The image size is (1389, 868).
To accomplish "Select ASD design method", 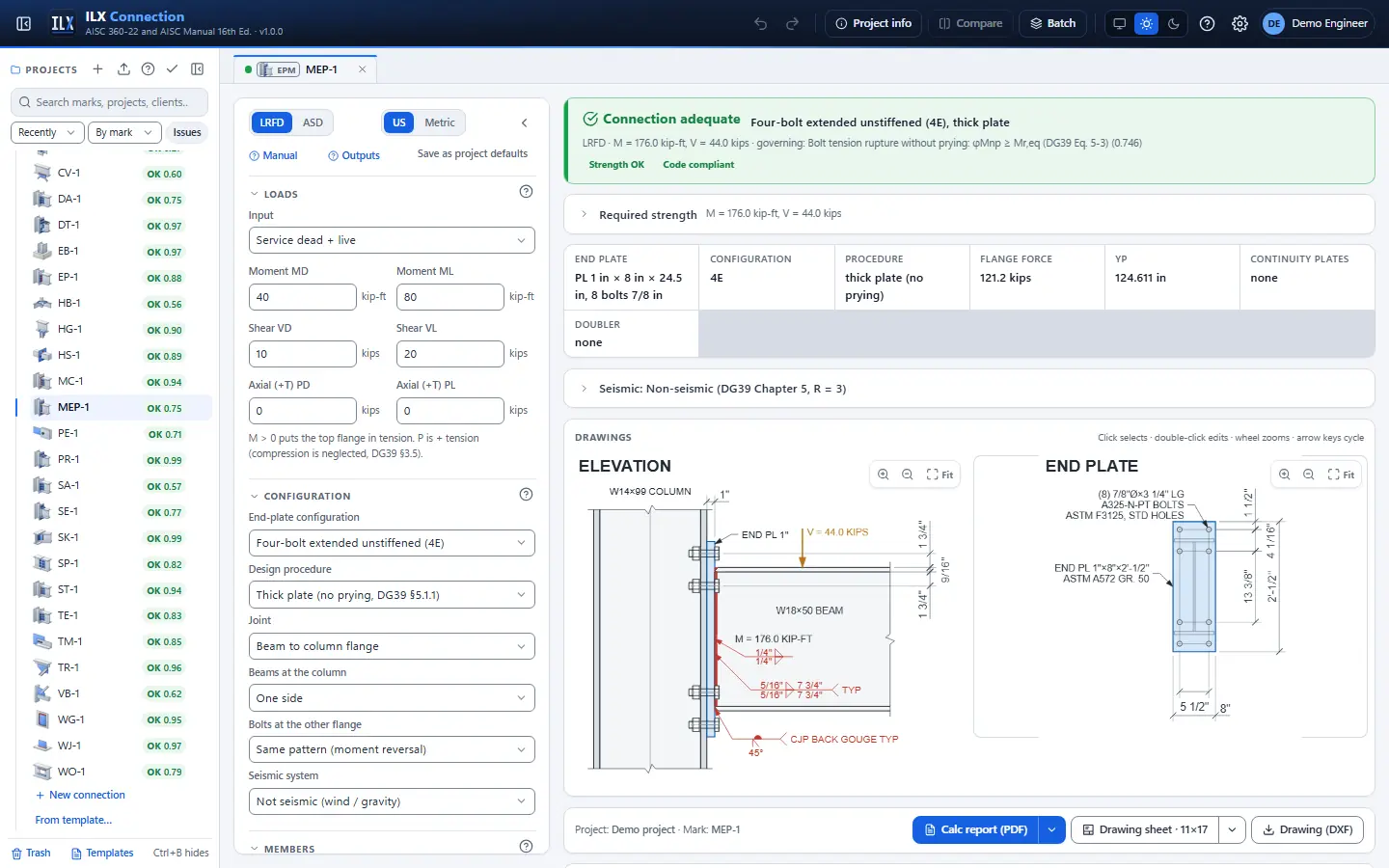I will 313,122.
